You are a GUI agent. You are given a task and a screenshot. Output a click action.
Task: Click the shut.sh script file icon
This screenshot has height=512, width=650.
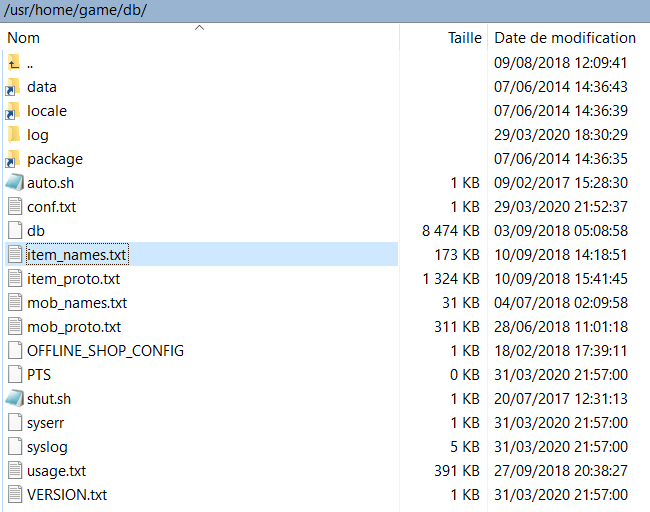[x=14, y=398]
